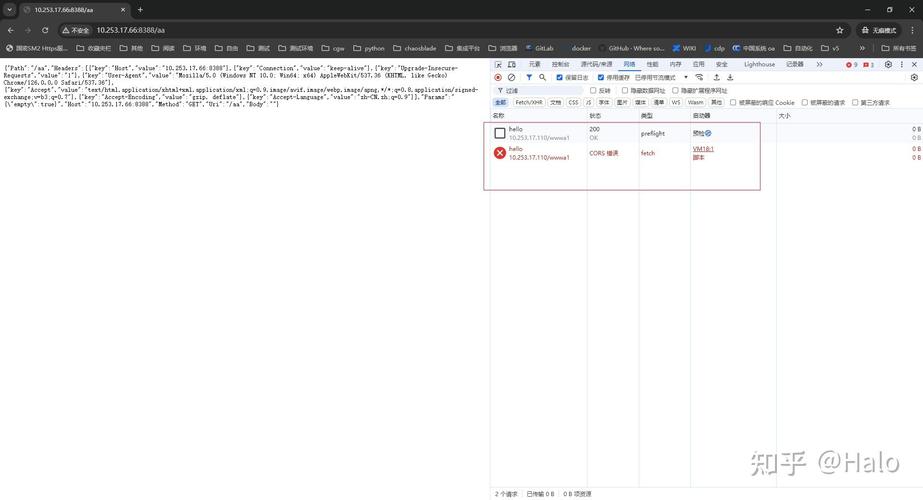Click the red error count badge
923x500 pixels.
851,64
